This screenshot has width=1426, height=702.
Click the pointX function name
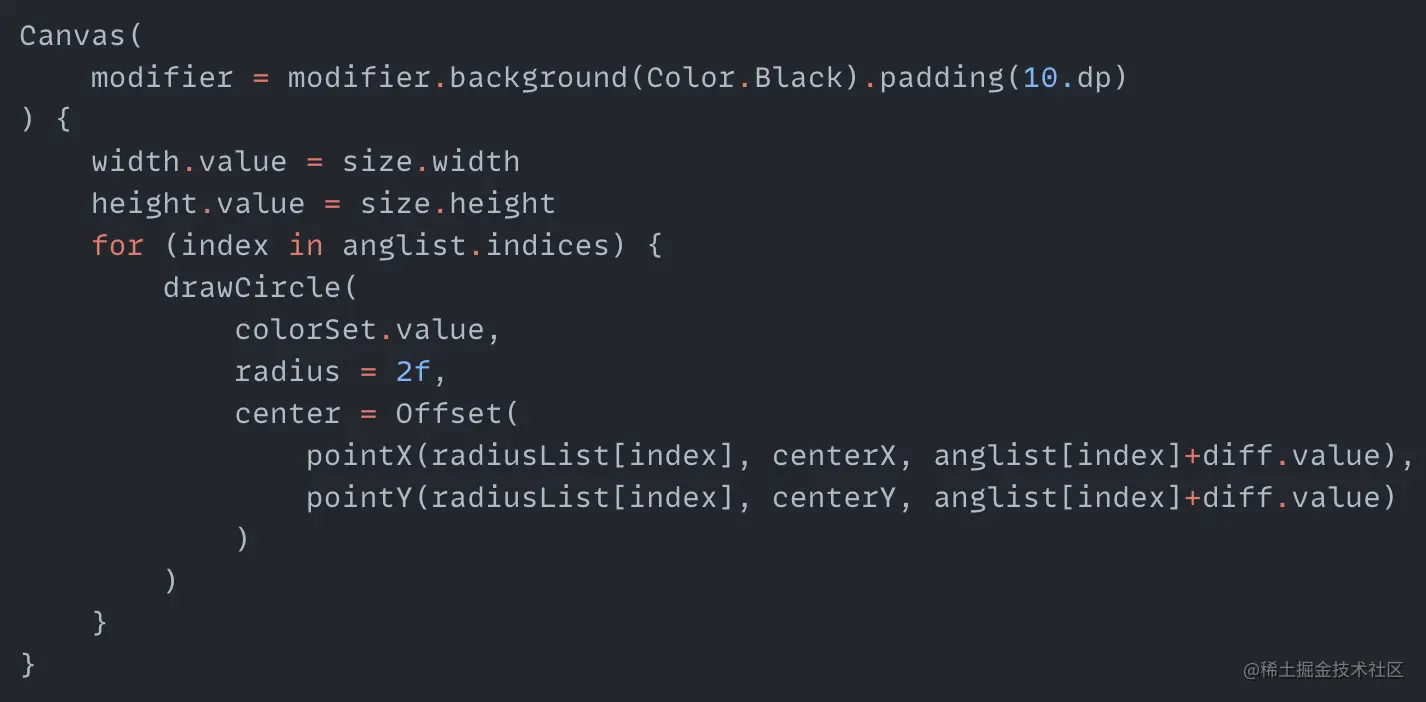(x=359, y=455)
